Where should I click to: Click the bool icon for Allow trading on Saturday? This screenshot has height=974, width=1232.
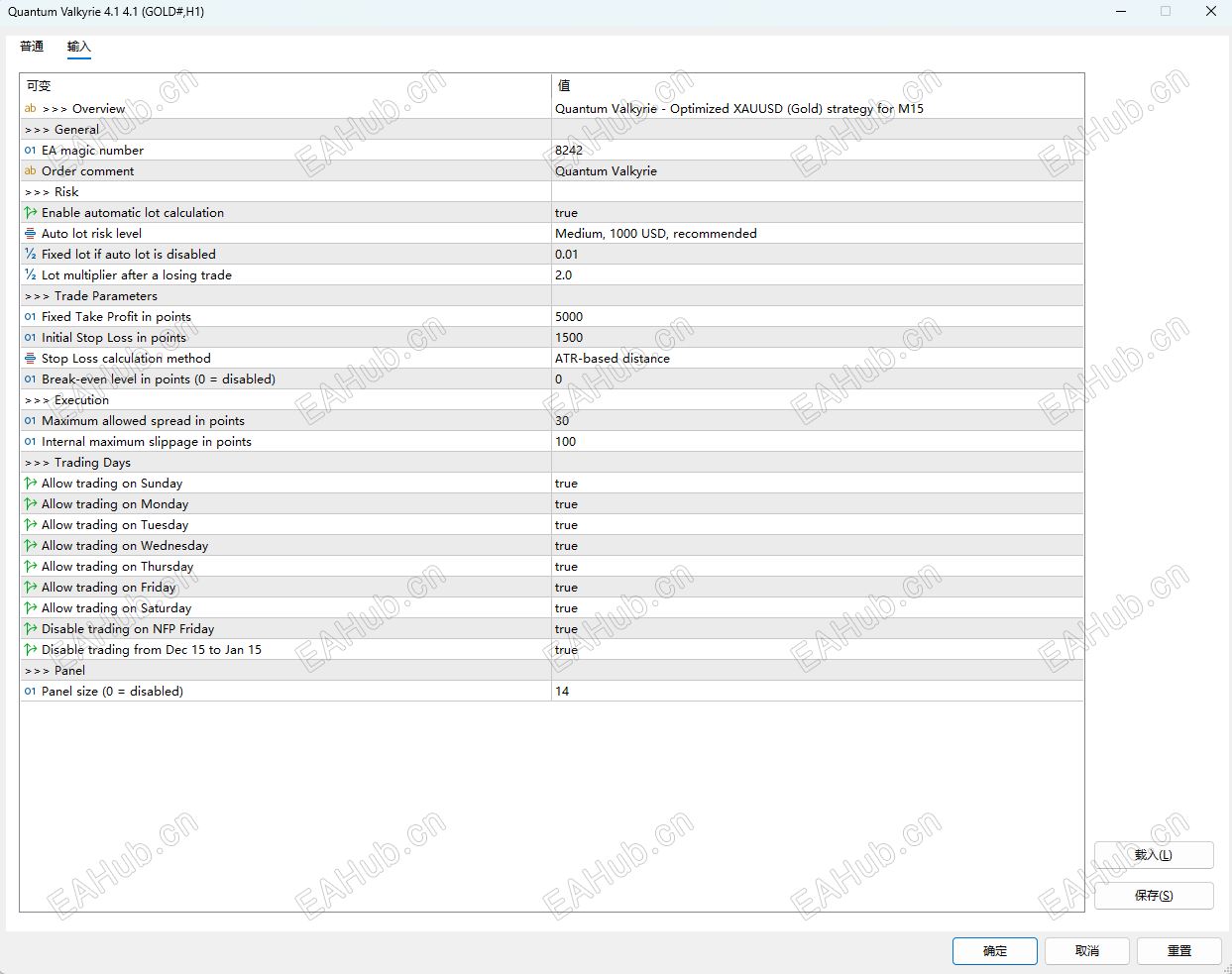(x=31, y=608)
